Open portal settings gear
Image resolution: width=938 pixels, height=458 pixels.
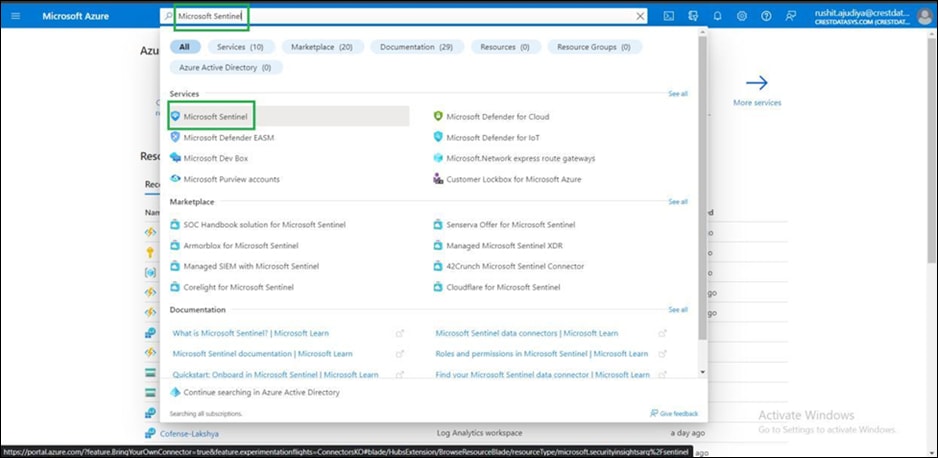[742, 16]
